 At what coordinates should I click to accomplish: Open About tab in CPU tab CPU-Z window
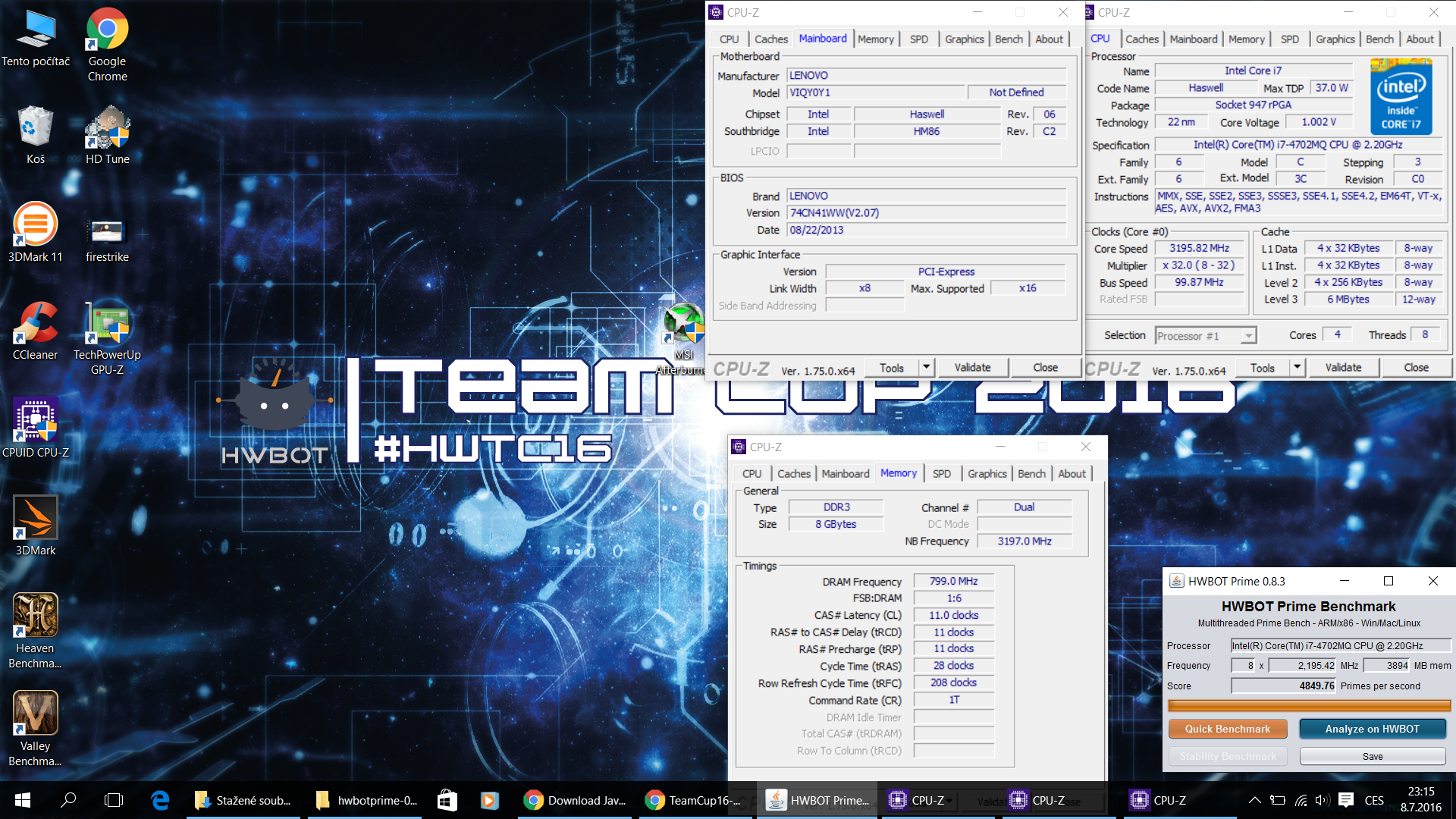pyautogui.click(x=1420, y=39)
